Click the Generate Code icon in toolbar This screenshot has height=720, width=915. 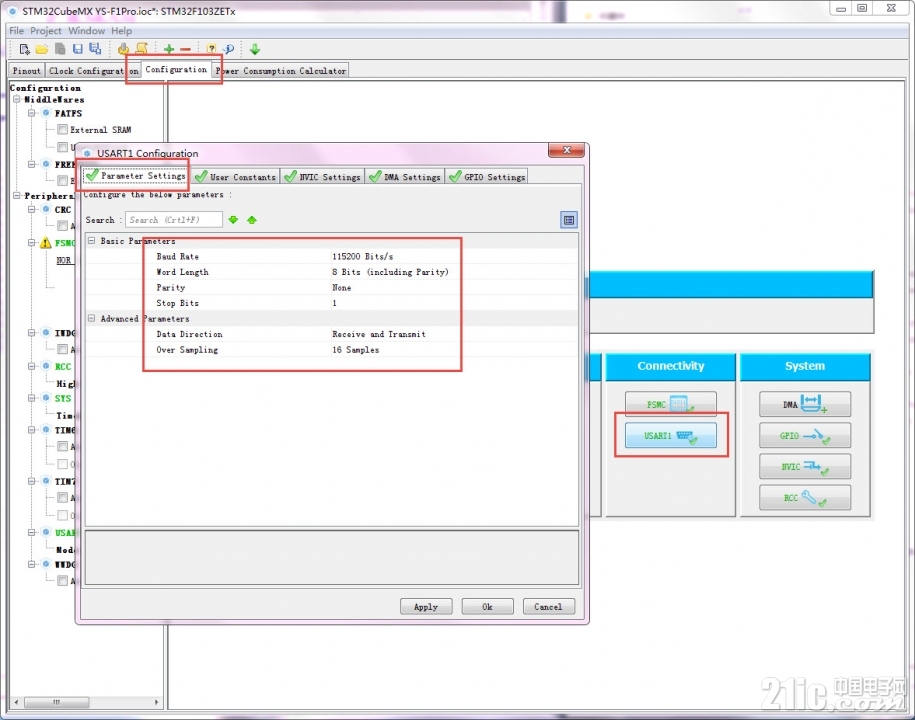click(x=123, y=49)
